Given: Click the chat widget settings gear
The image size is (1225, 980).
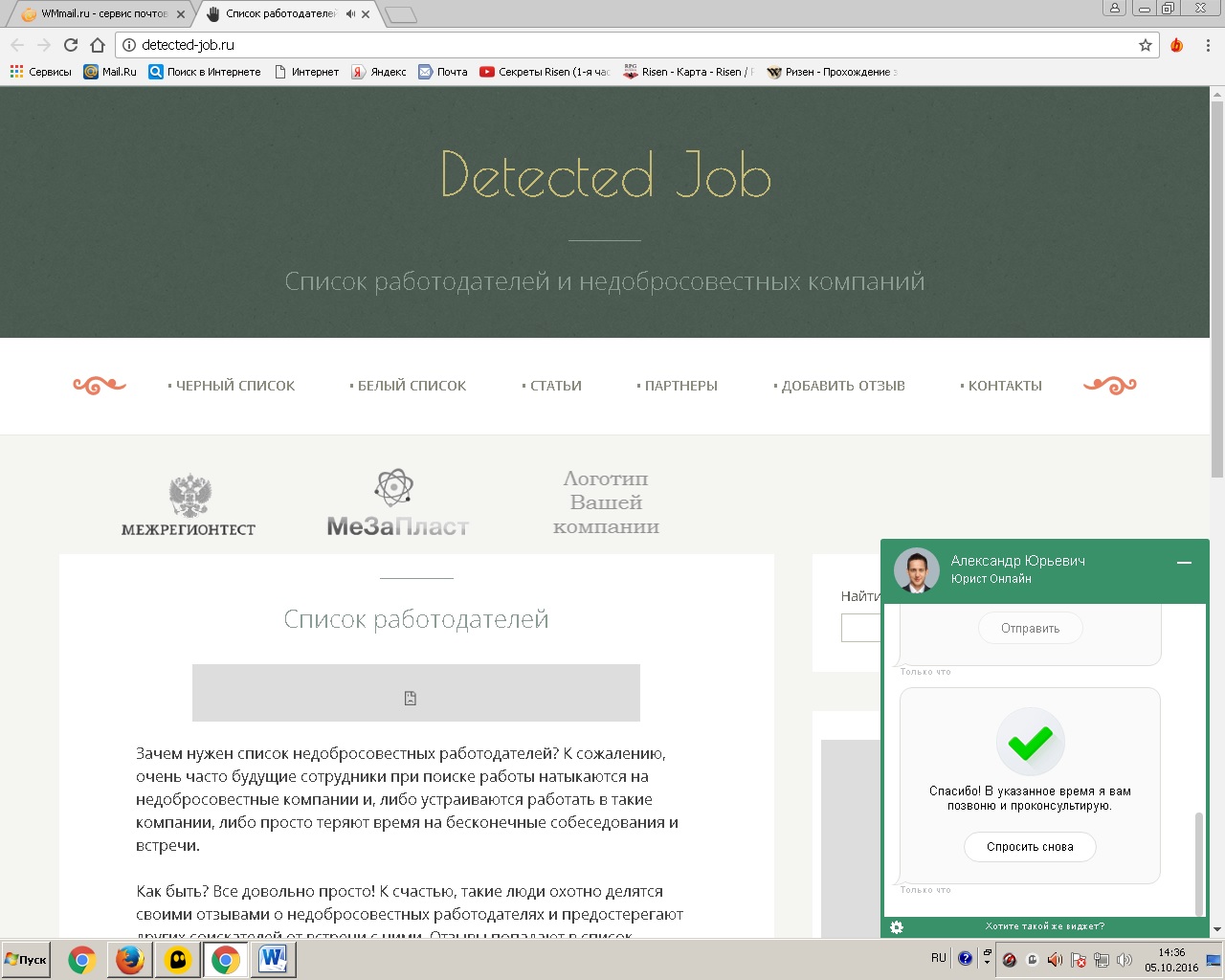Looking at the screenshot, I should click(x=897, y=927).
